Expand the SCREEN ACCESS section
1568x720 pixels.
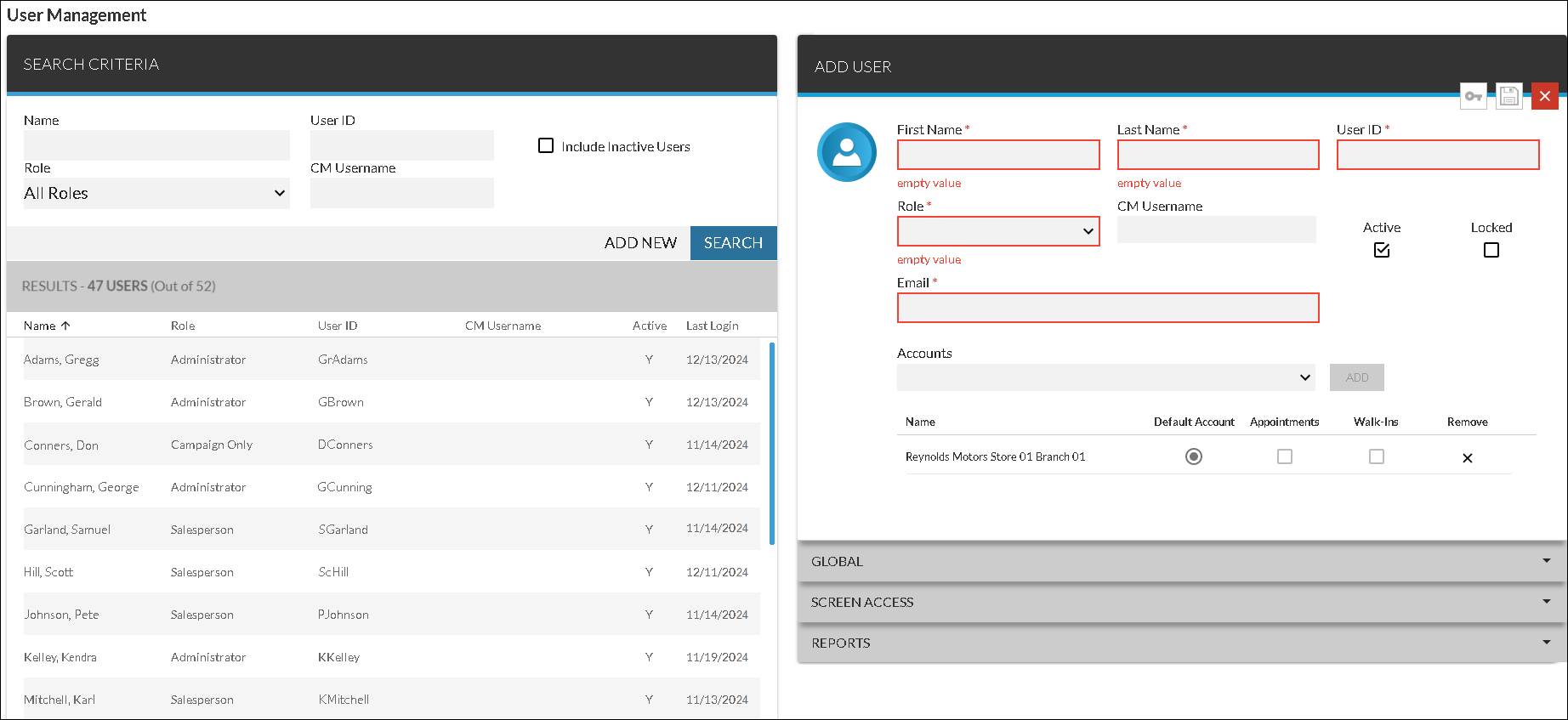[1182, 603]
